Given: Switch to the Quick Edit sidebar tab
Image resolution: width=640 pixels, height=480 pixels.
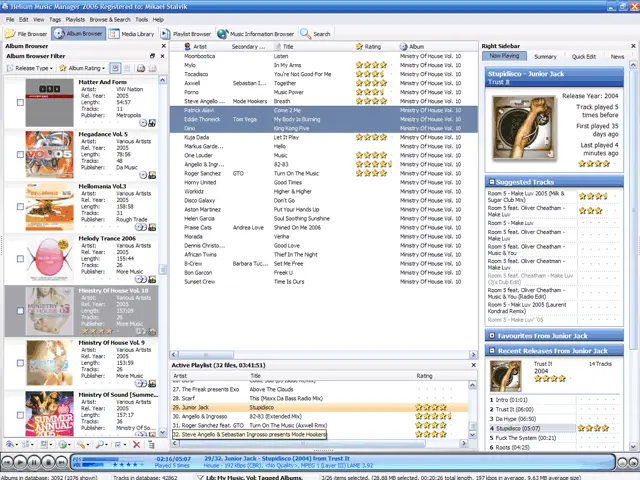Looking at the screenshot, I should (583, 56).
